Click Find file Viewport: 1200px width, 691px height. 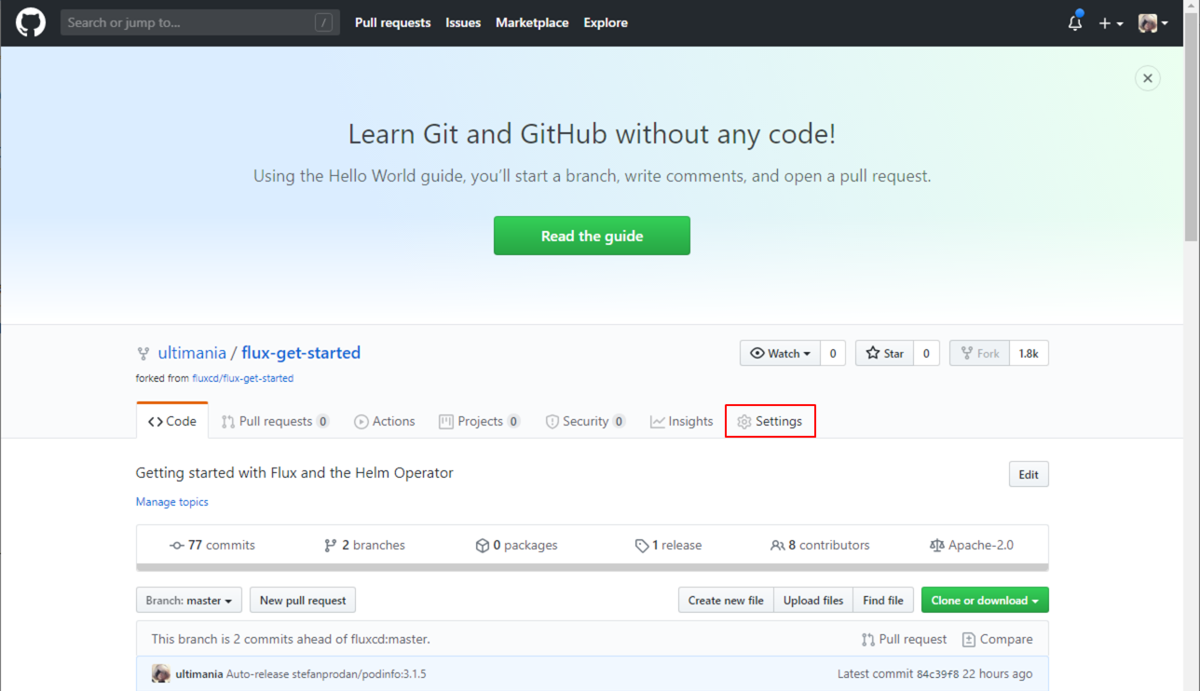(883, 600)
